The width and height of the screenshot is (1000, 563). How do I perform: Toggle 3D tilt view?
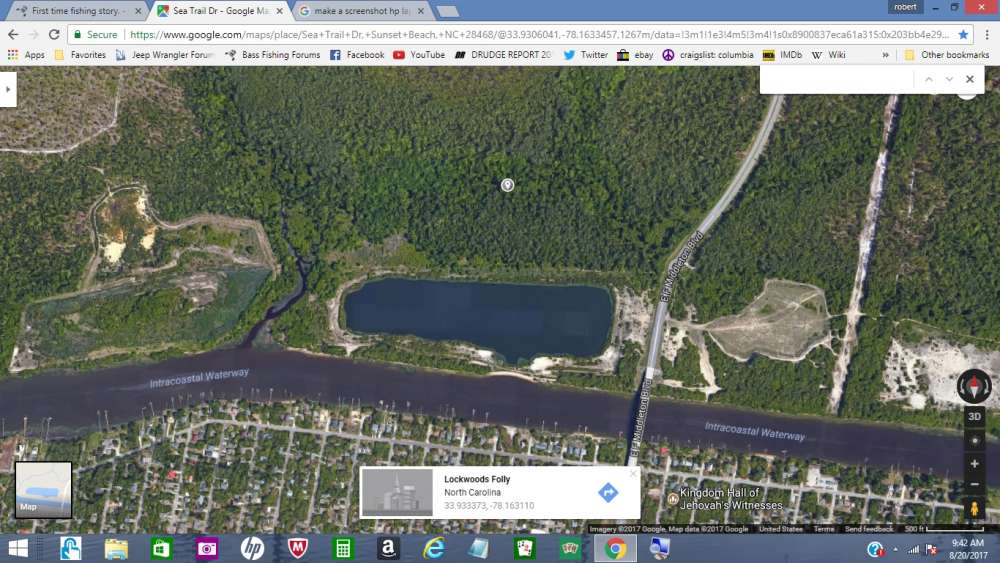[x=974, y=416]
